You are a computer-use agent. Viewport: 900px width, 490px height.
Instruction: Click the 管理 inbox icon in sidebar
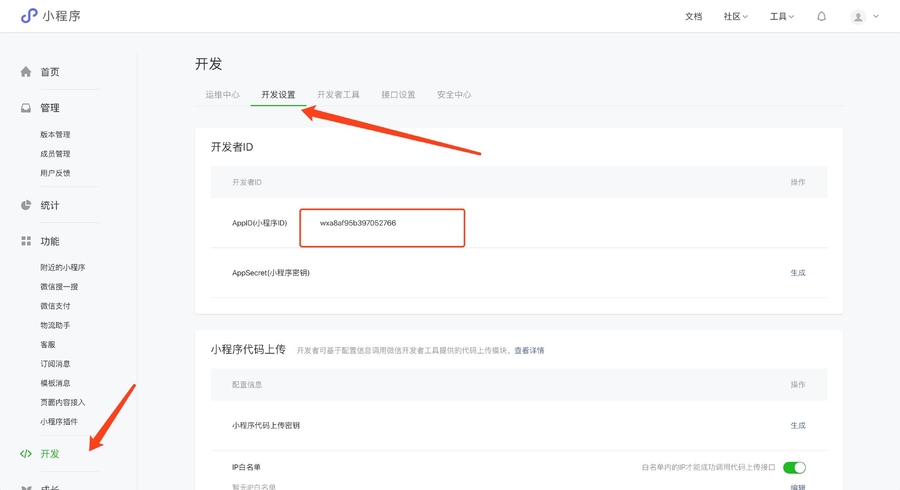(x=26, y=108)
